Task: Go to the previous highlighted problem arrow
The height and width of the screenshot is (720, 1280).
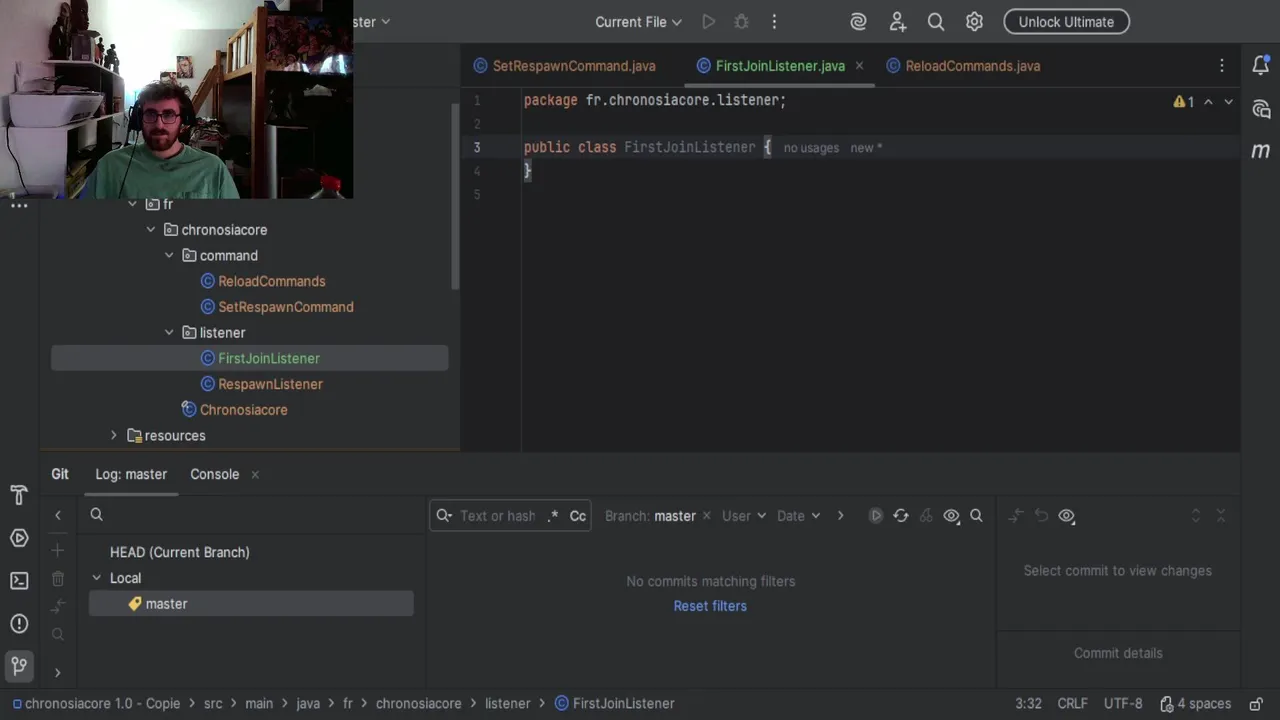Action: [x=1208, y=102]
